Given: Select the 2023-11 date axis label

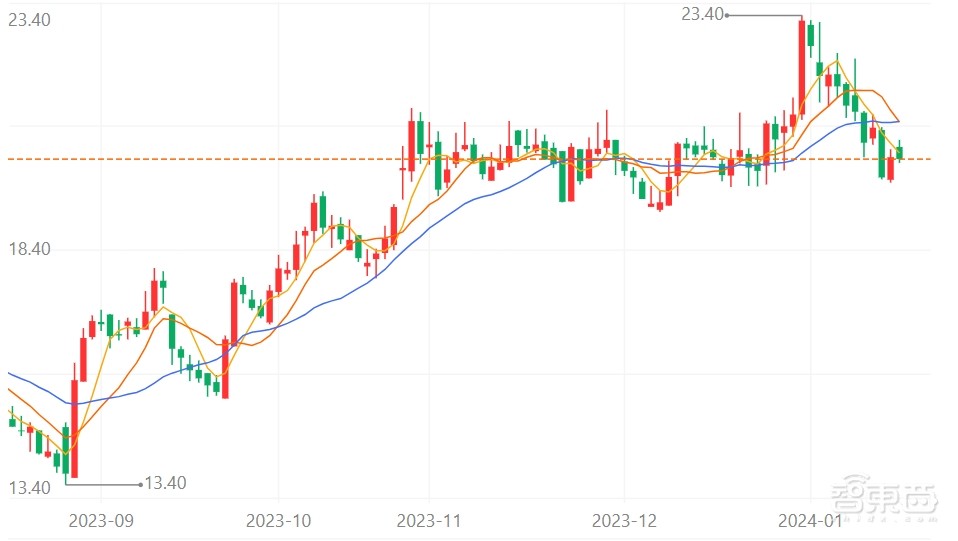Looking at the screenshot, I should [x=428, y=521].
